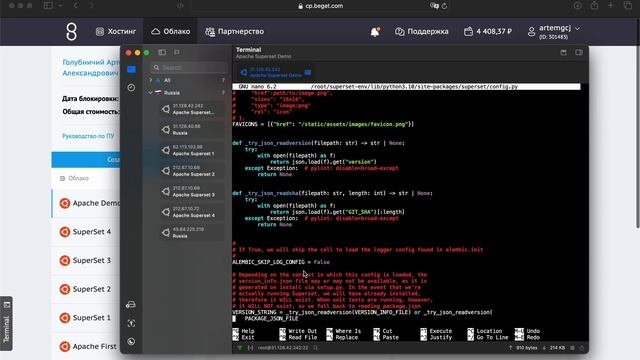Open host Apache Superset 1
This screenshot has height=360, width=640.
(x=192, y=150)
